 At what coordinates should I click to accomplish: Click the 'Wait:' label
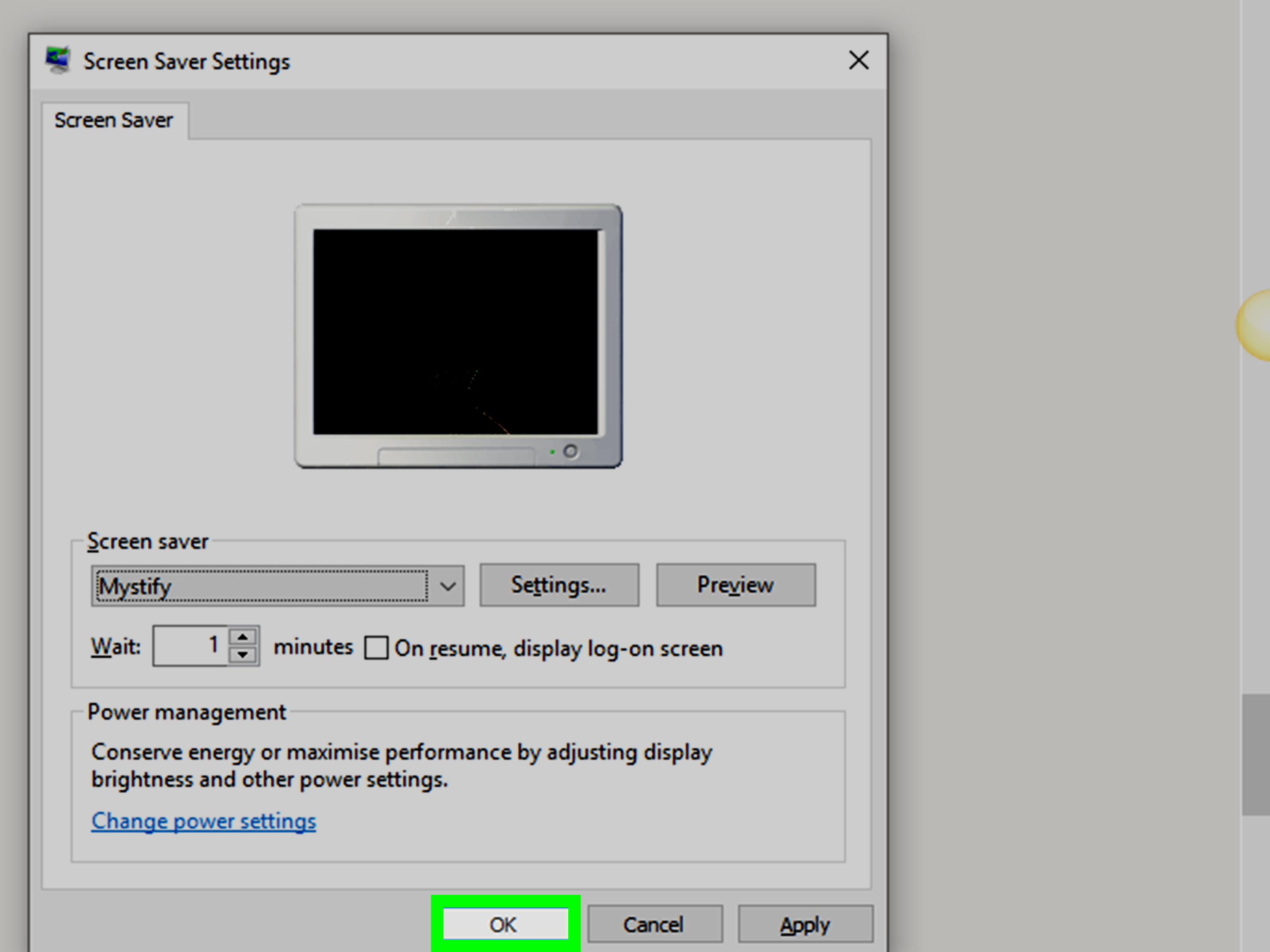pyautogui.click(x=116, y=647)
